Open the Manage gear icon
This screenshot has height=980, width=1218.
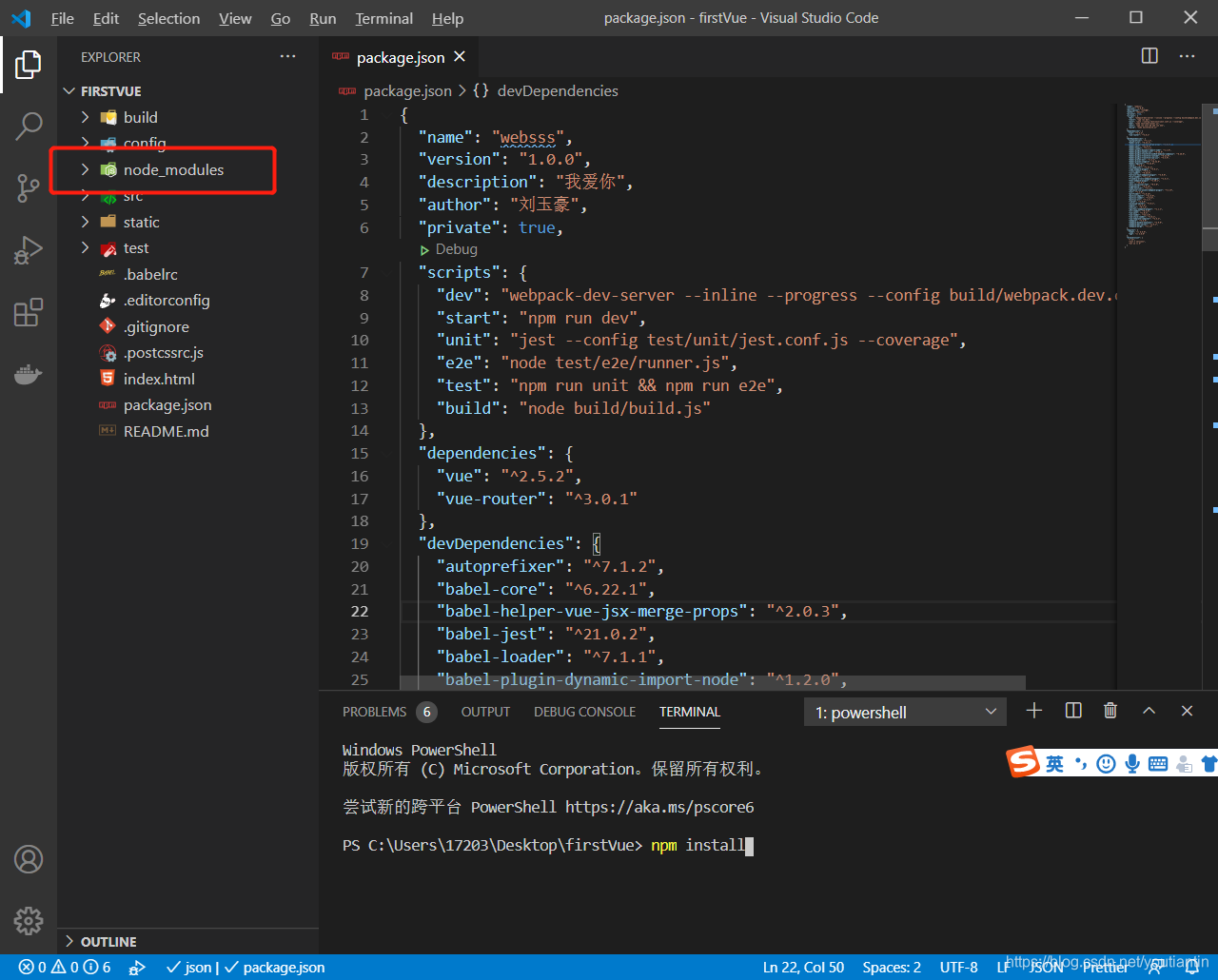(29, 921)
